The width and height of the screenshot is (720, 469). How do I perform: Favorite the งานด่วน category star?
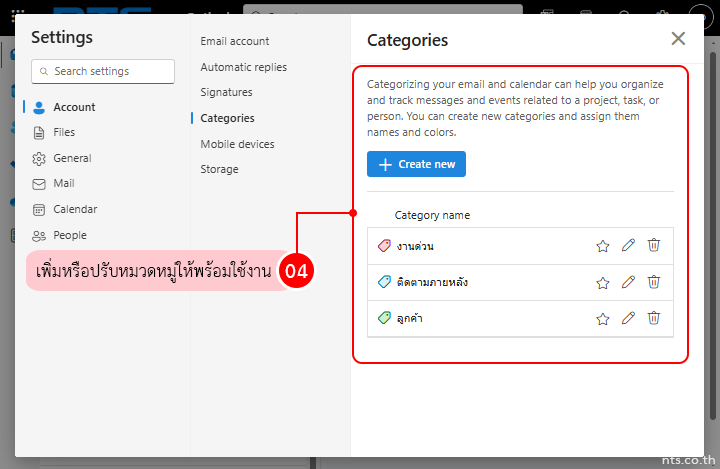click(x=603, y=246)
